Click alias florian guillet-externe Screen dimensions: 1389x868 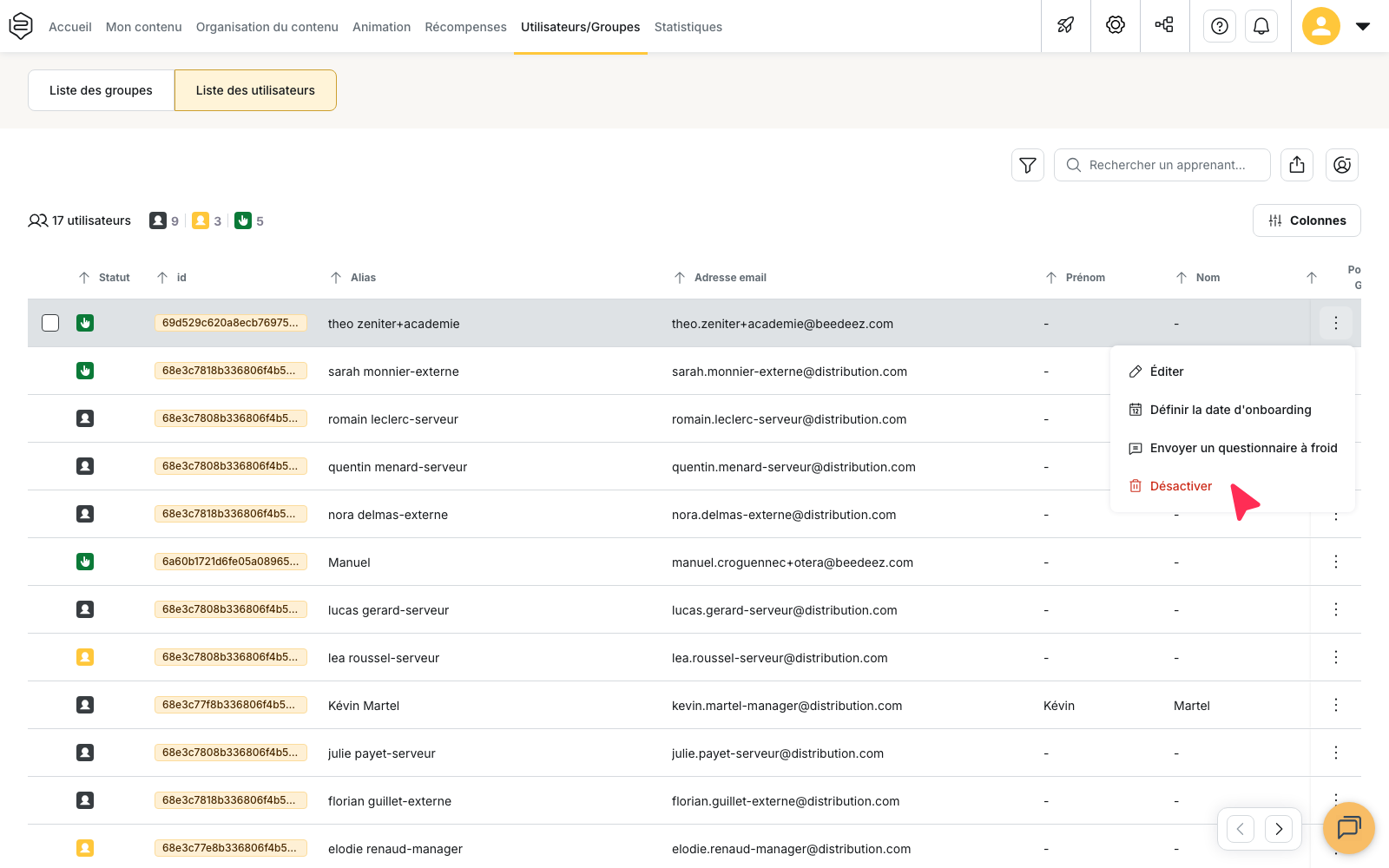point(390,801)
